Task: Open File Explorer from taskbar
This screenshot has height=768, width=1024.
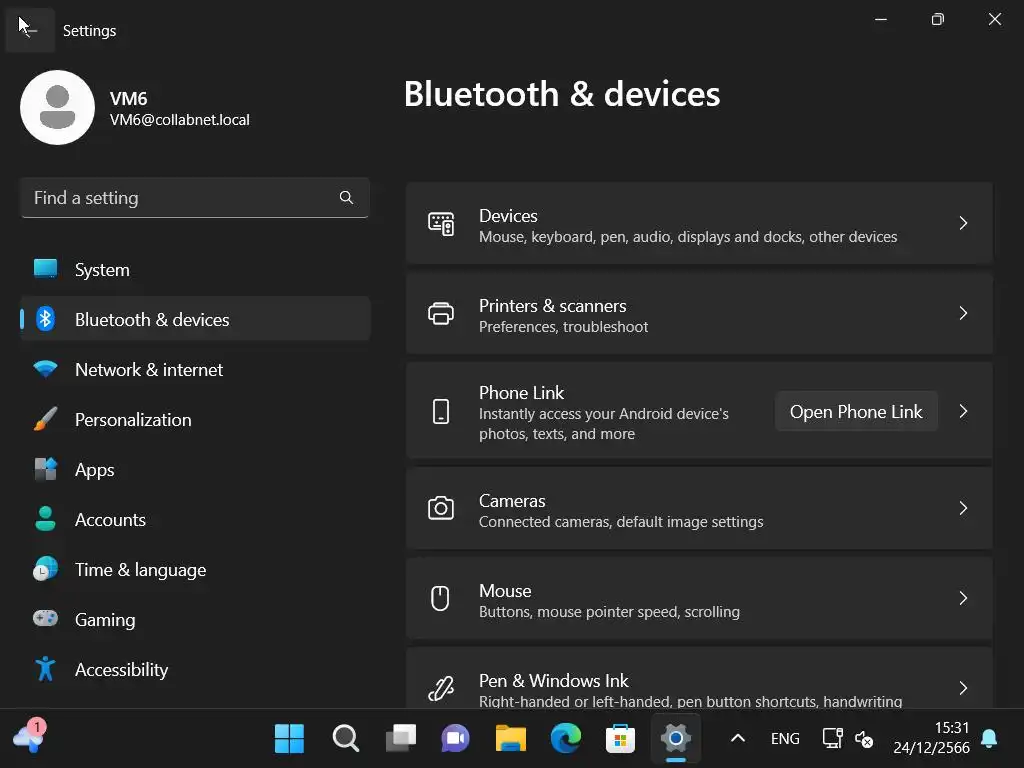Action: coord(511,739)
